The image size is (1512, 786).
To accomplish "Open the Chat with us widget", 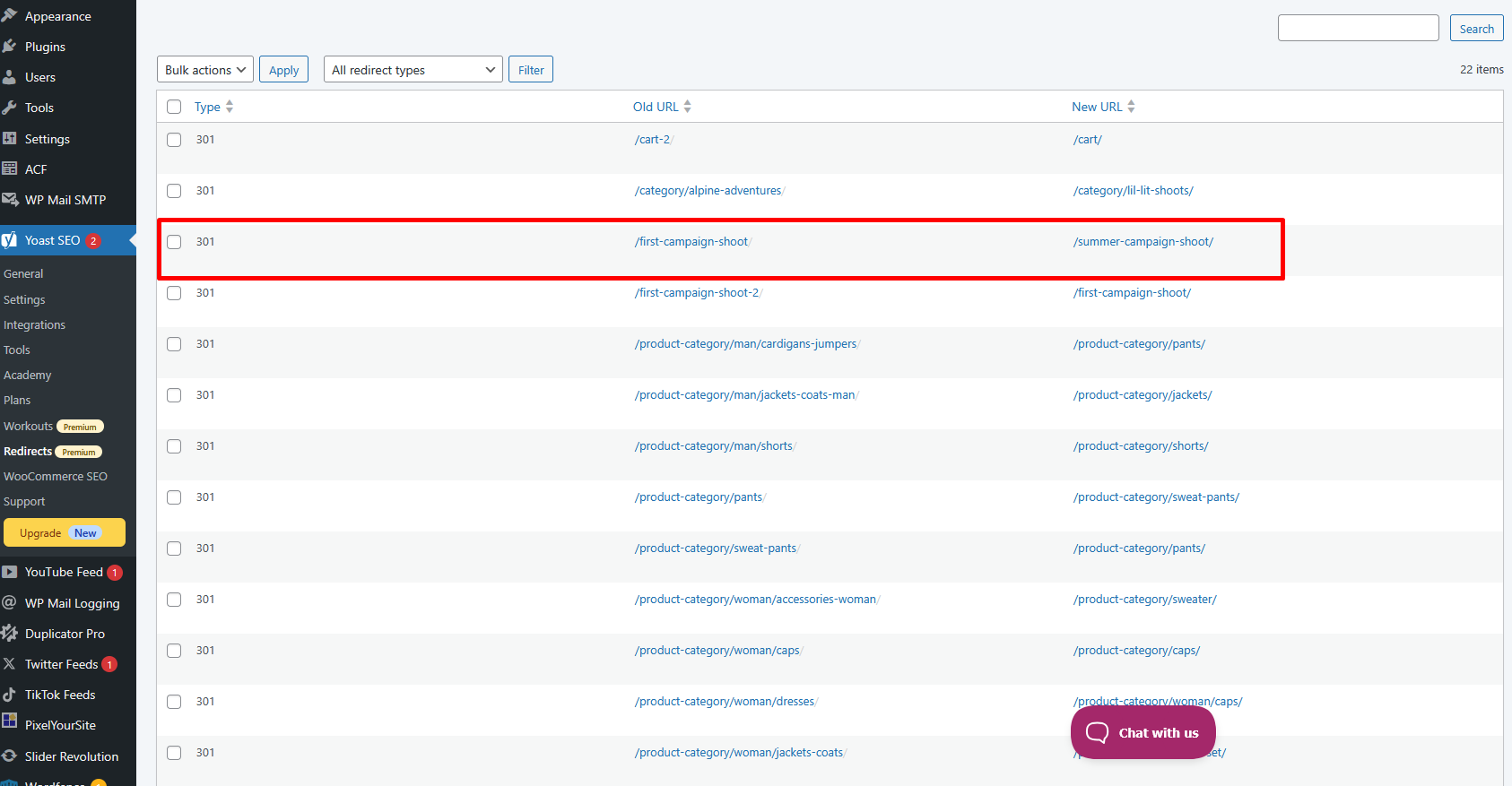I will click(1143, 733).
